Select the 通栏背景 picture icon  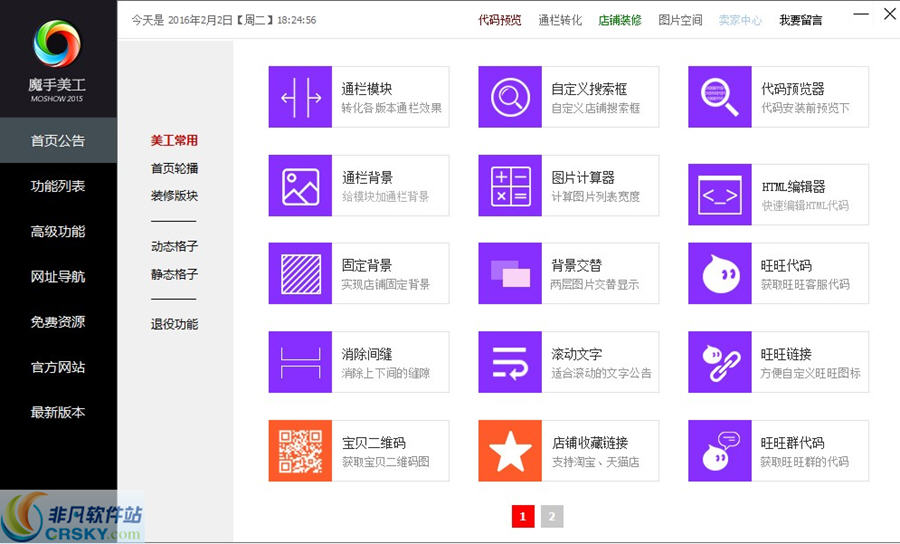point(300,185)
